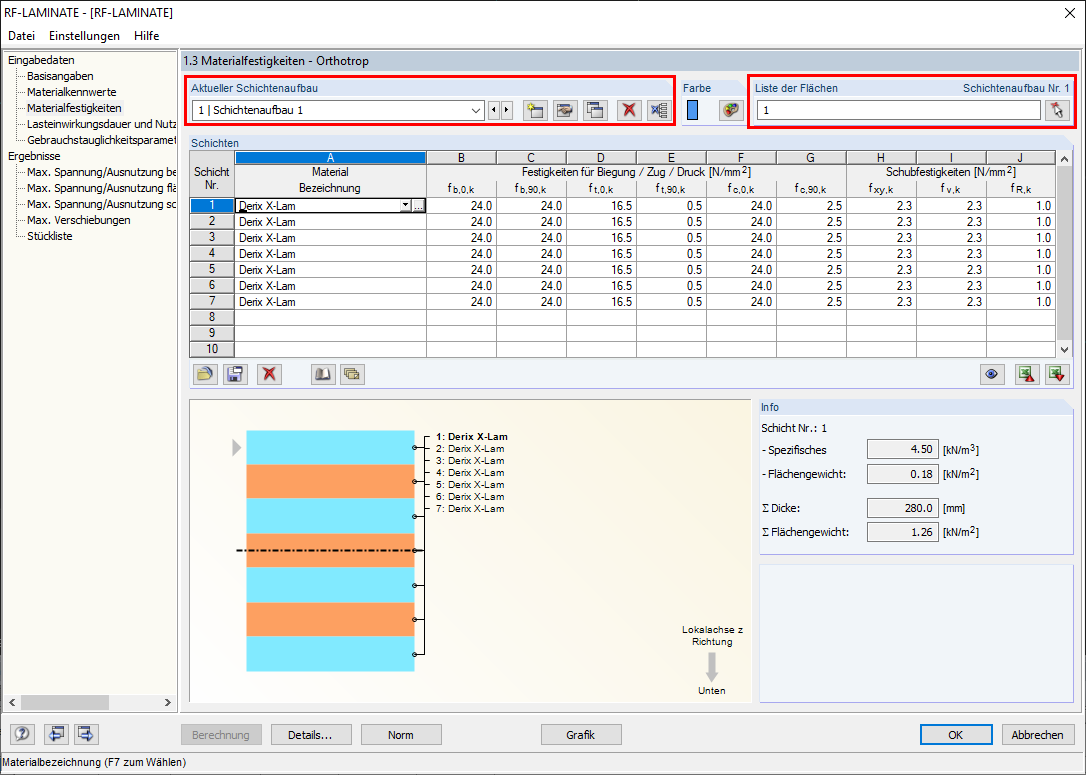
Task: Click empty row header 8 in table
Action: coord(212,317)
